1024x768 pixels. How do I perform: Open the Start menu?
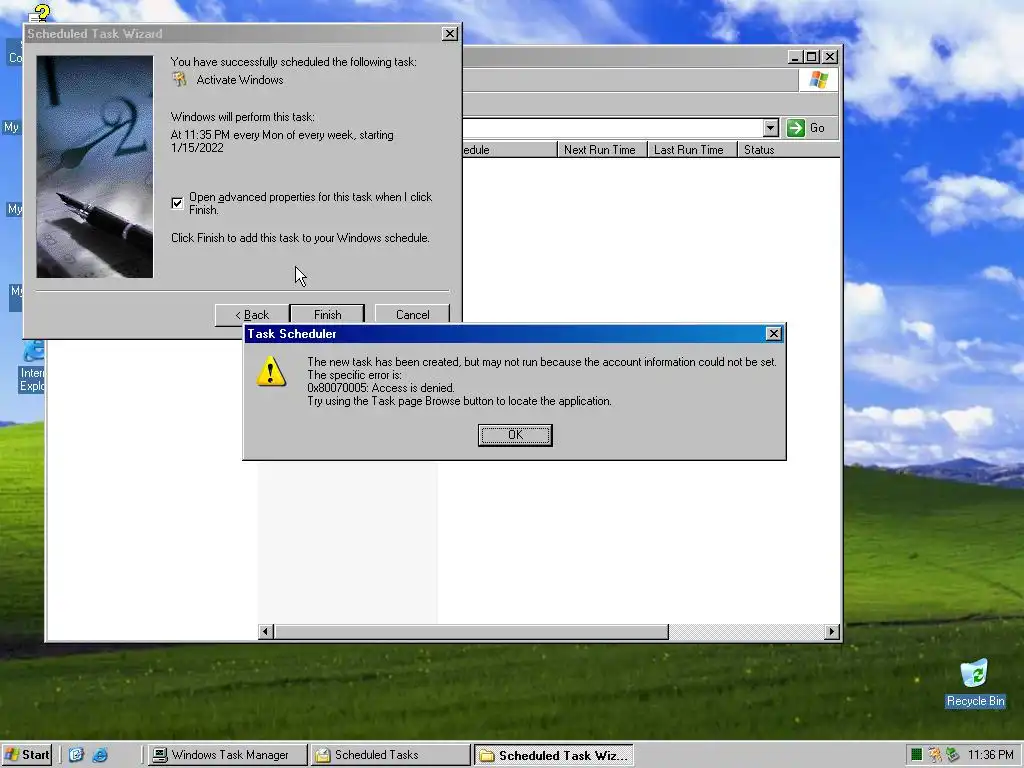pos(27,755)
